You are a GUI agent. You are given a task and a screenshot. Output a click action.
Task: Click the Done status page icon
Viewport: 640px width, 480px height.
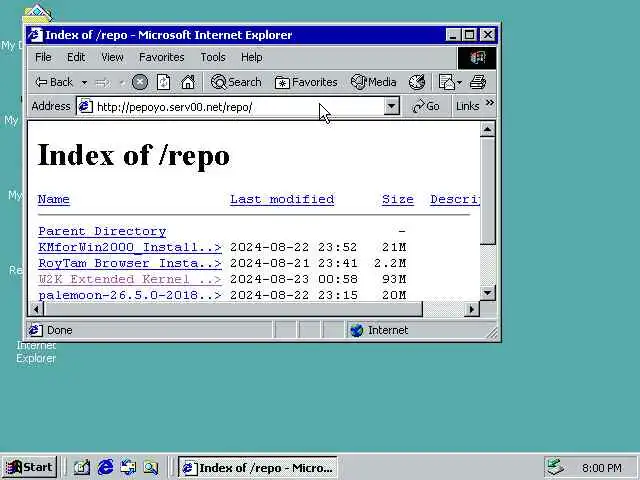35,330
